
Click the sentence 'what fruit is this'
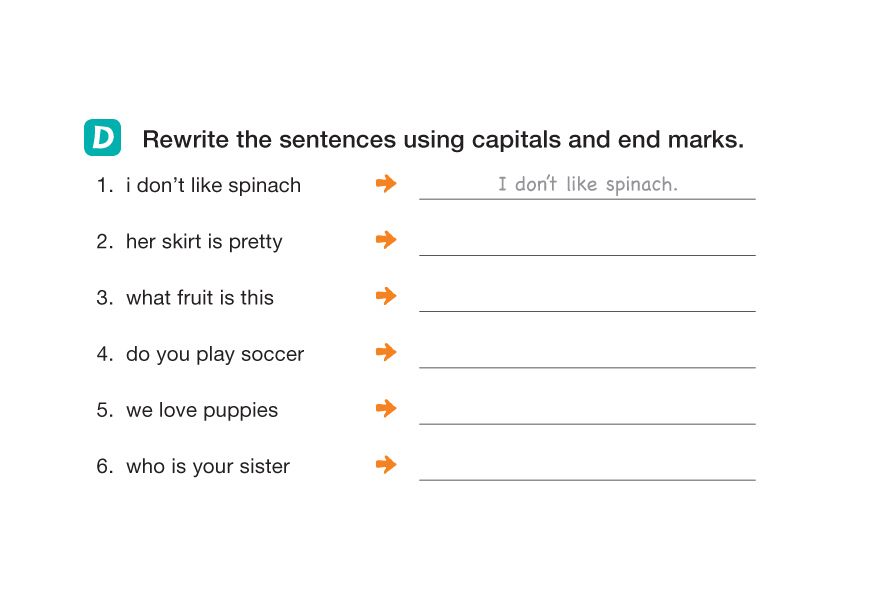[200, 297]
